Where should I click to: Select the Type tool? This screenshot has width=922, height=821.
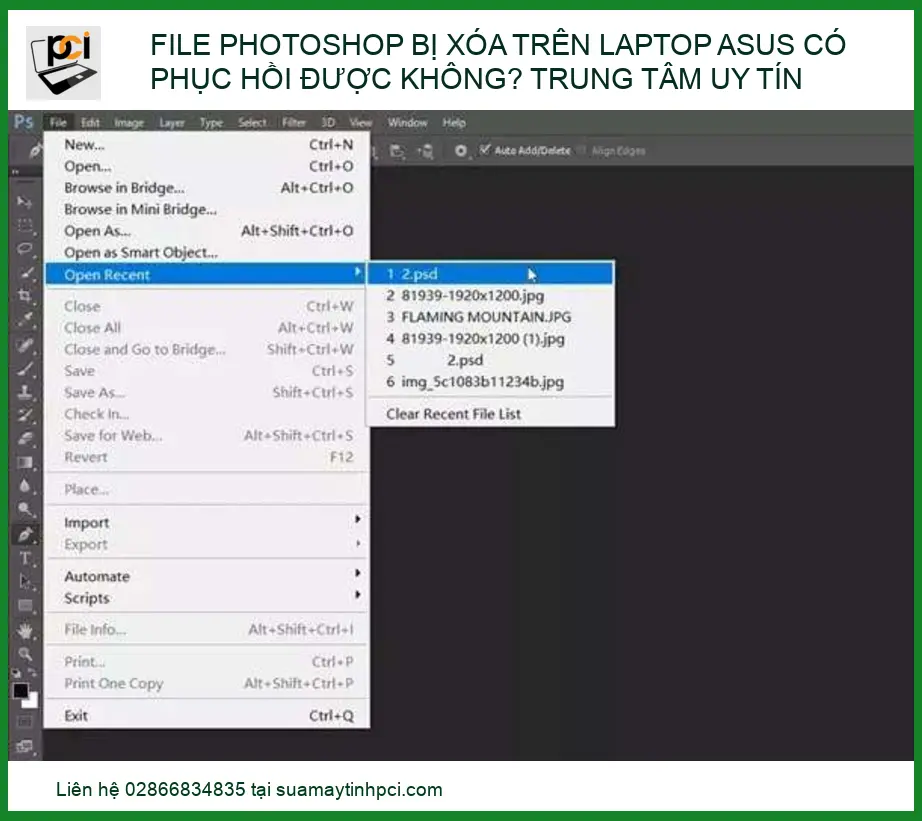(x=25, y=556)
